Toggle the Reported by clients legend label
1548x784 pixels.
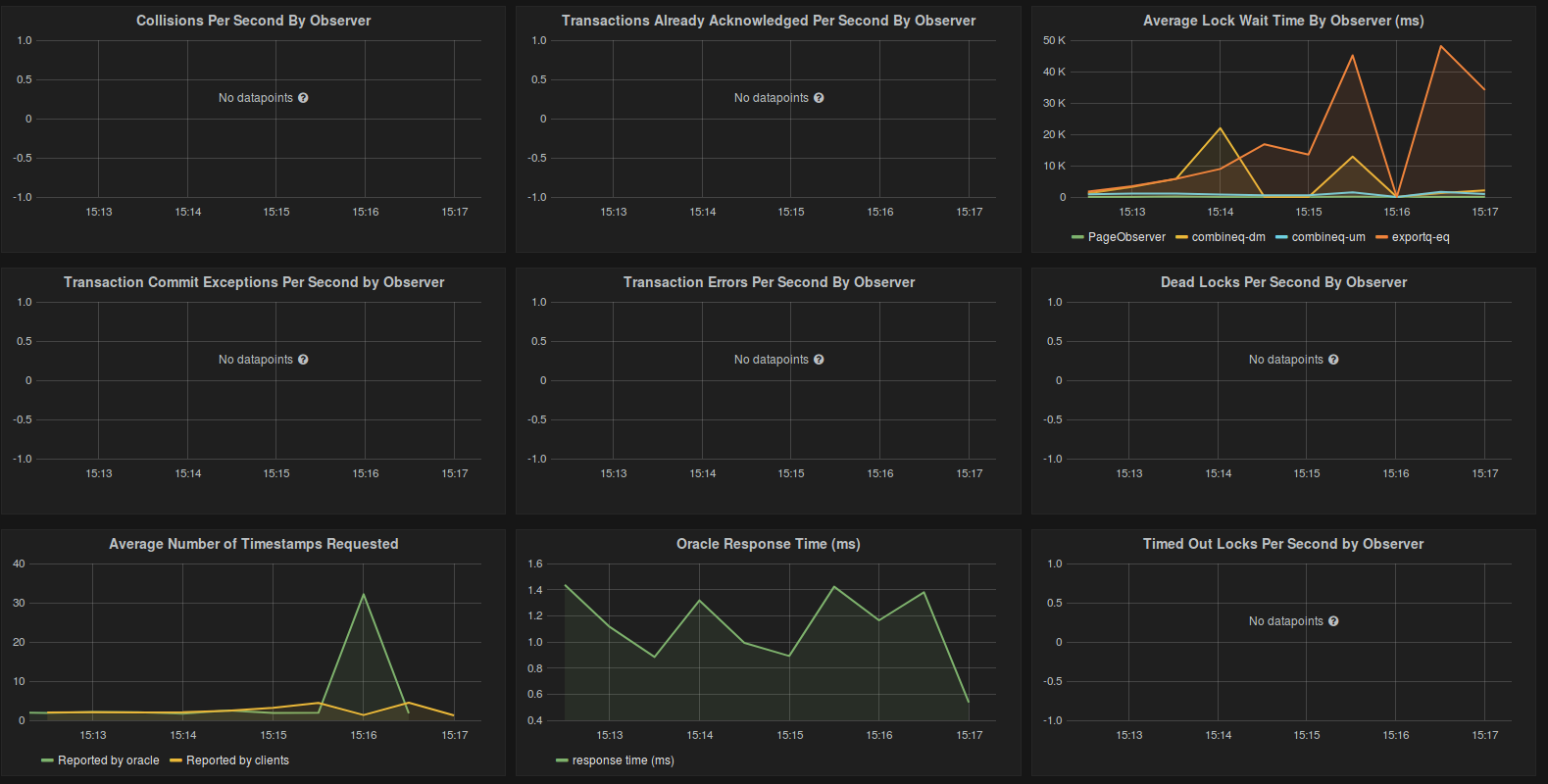point(237,760)
